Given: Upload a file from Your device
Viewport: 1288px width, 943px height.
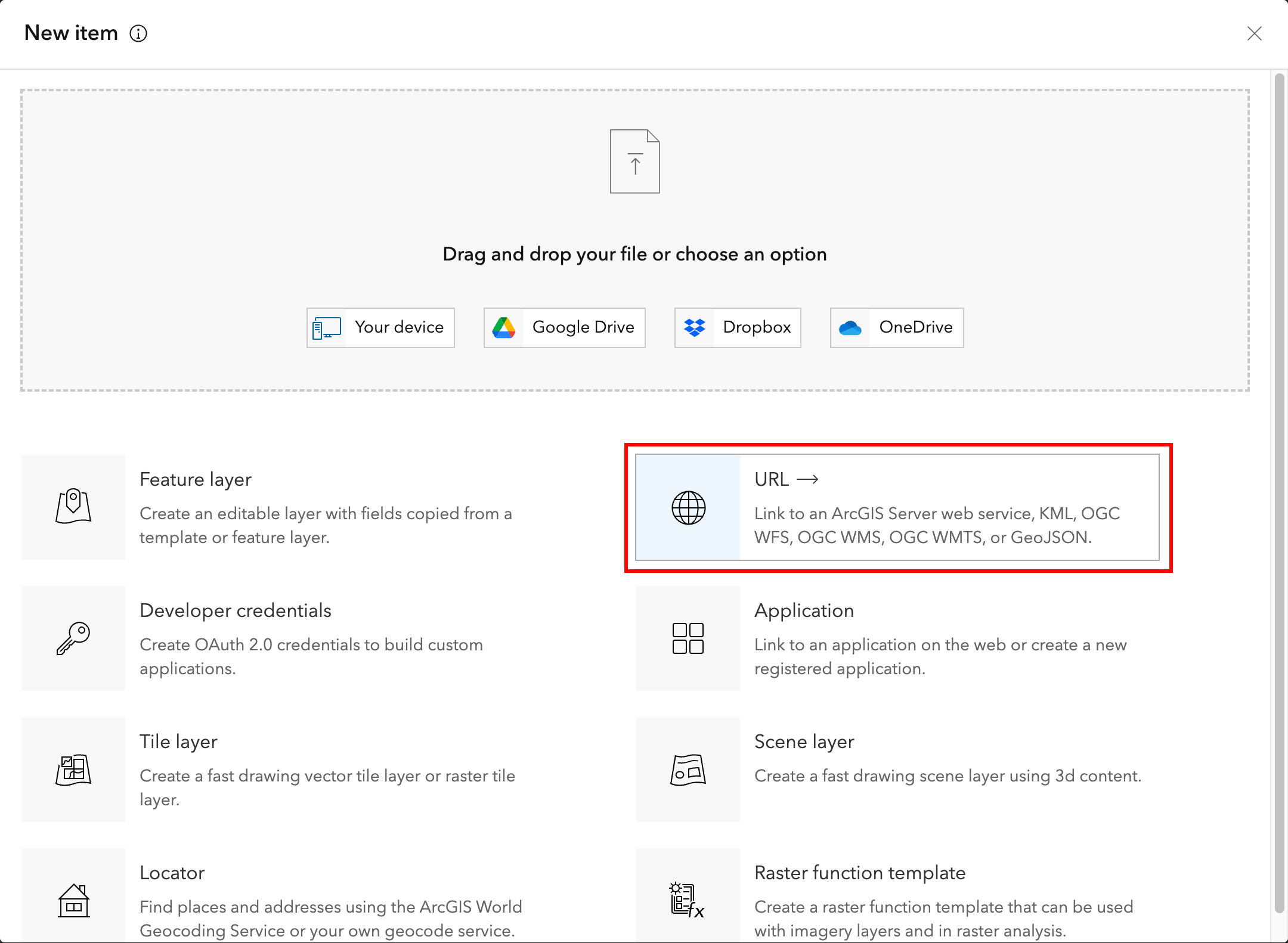Looking at the screenshot, I should pos(380,327).
